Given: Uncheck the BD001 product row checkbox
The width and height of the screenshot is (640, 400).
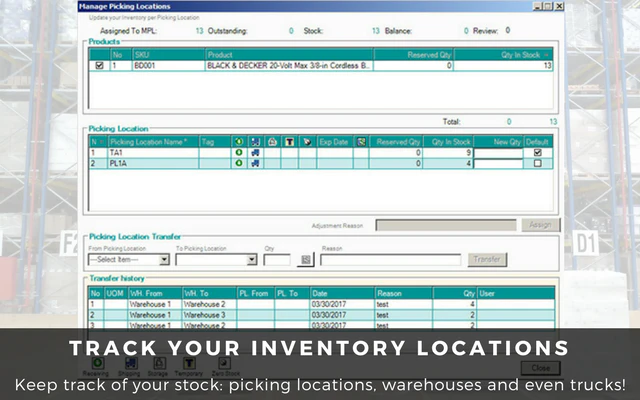Looking at the screenshot, I should (x=99, y=65).
